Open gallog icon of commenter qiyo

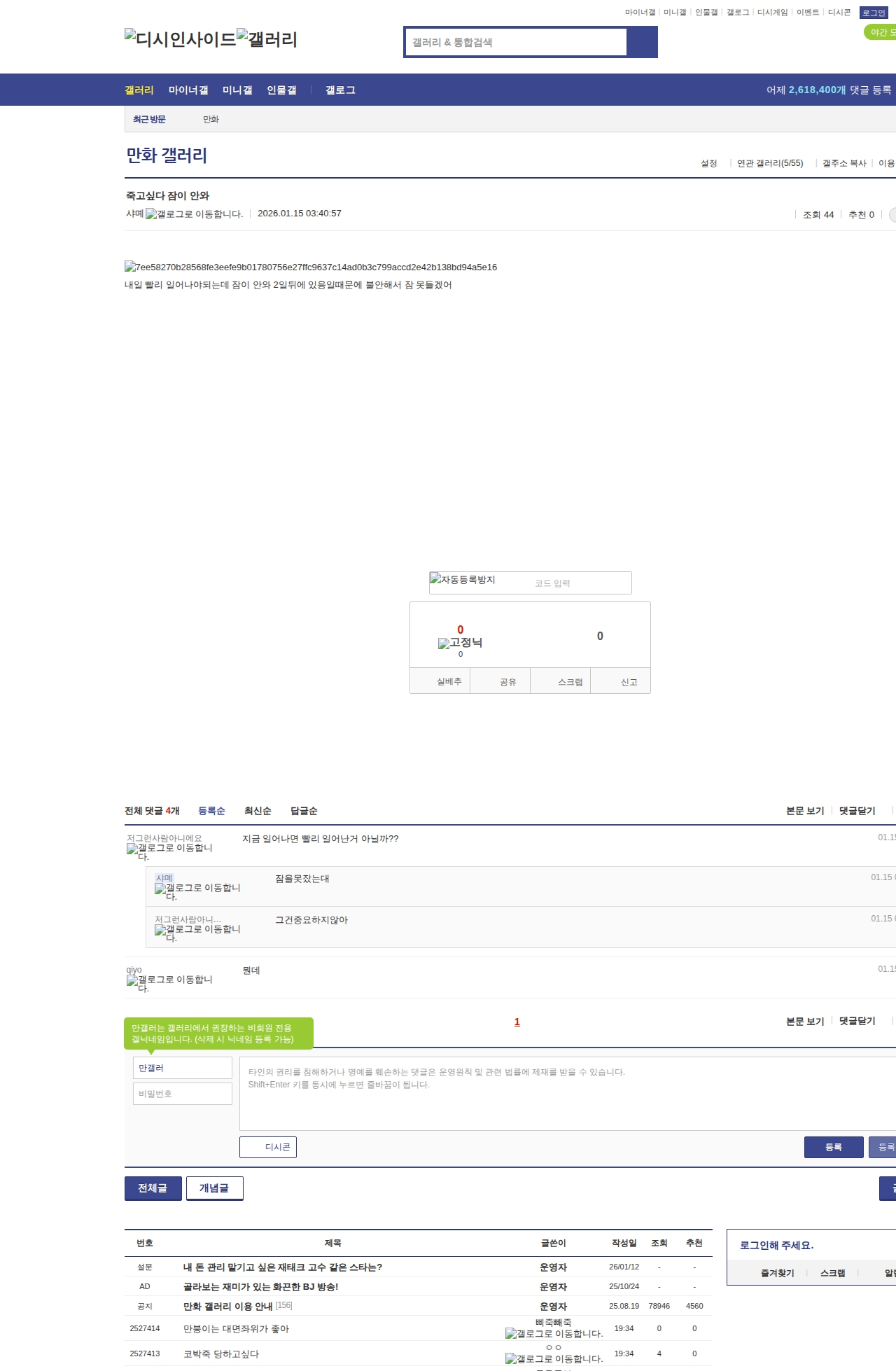(169, 983)
